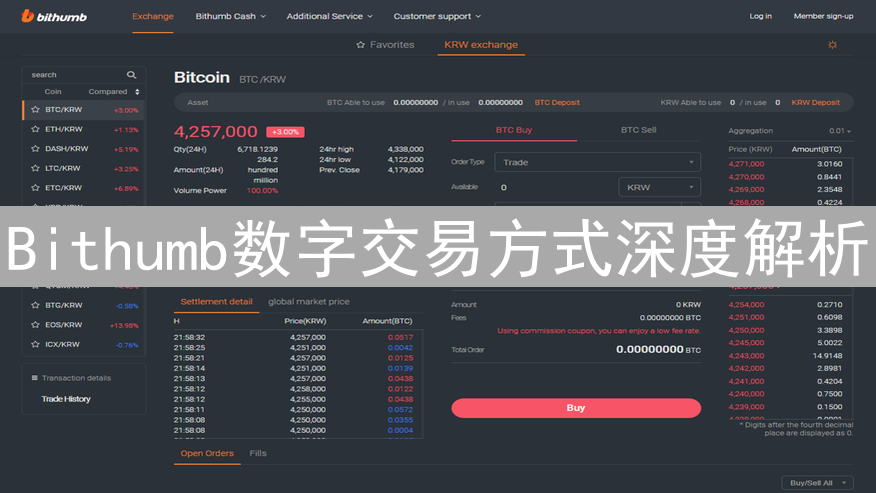This screenshot has height=493, width=876.
Task: Switch to the Favorites tab
Action: (385, 45)
